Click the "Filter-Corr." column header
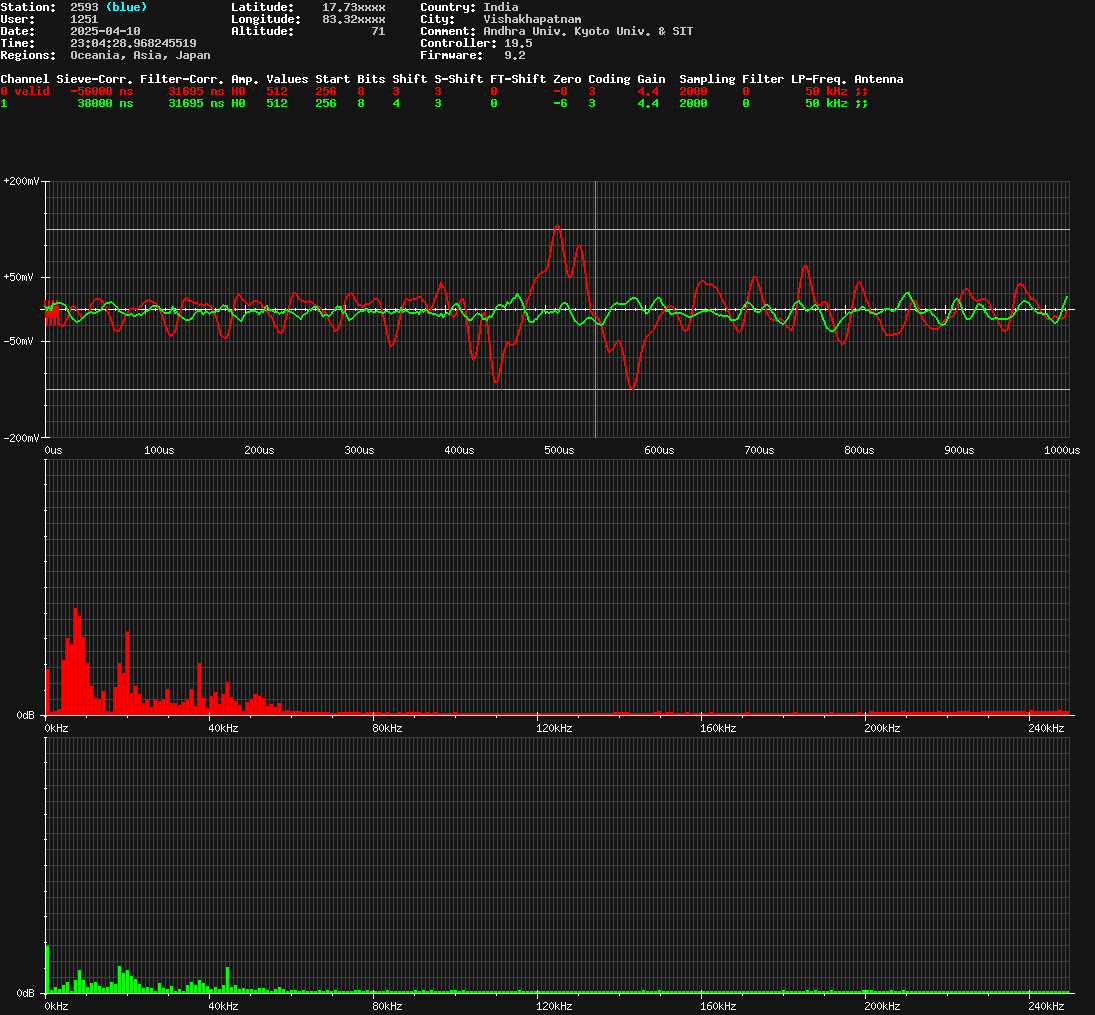 [x=182, y=79]
